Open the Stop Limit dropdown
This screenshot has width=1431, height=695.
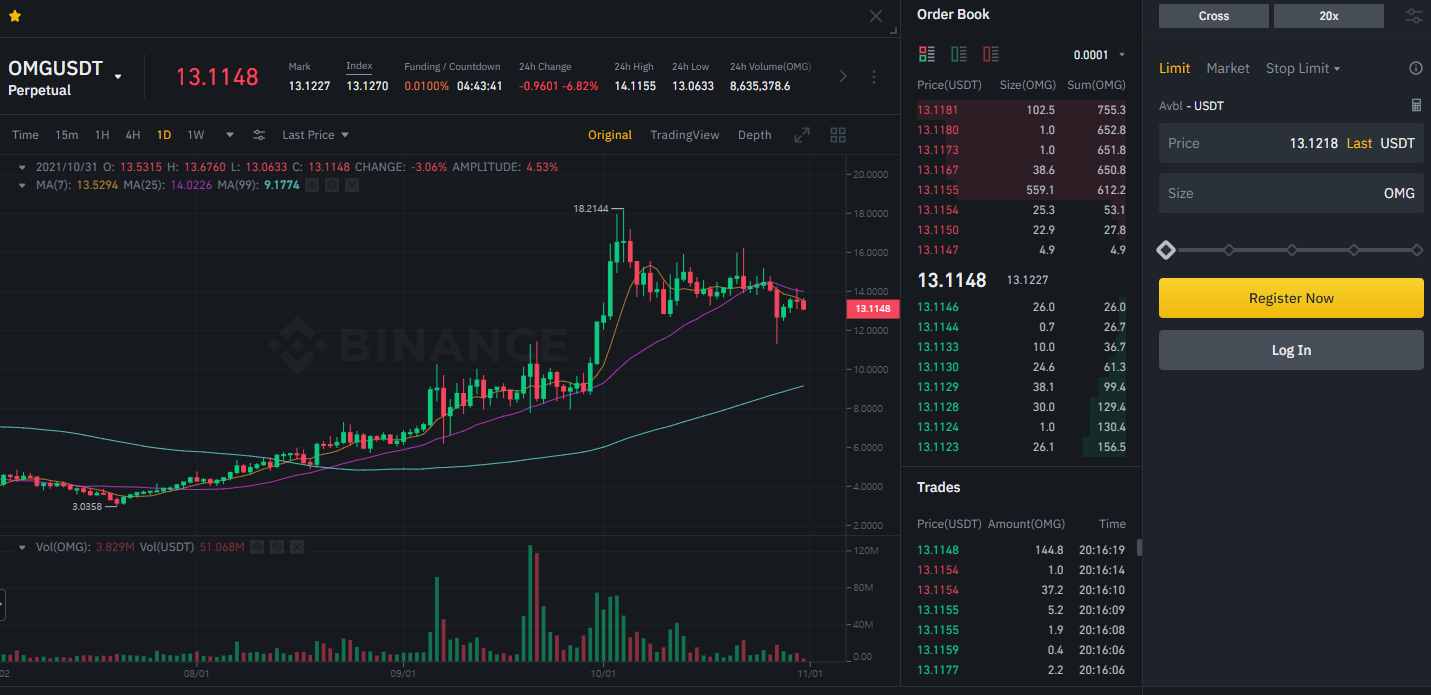click(1303, 68)
